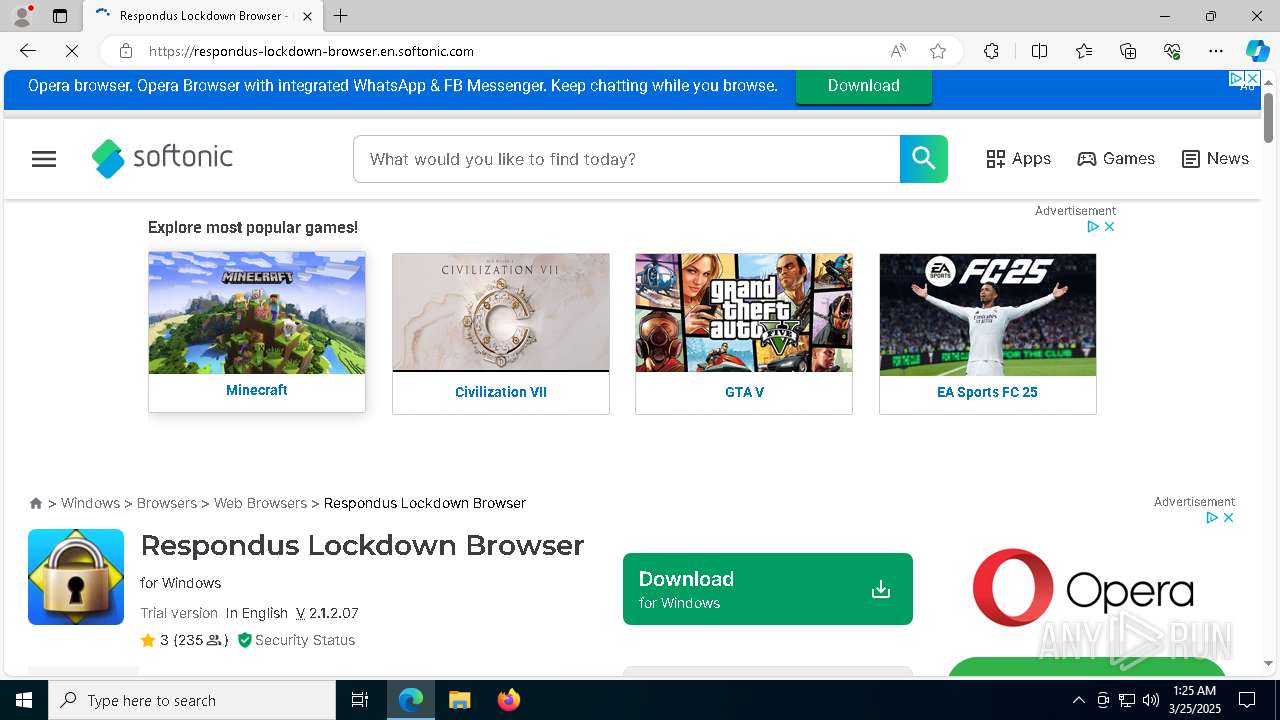The image size is (1280, 720).
Task: Open Collections in Edge
Action: pyautogui.click(x=1128, y=51)
